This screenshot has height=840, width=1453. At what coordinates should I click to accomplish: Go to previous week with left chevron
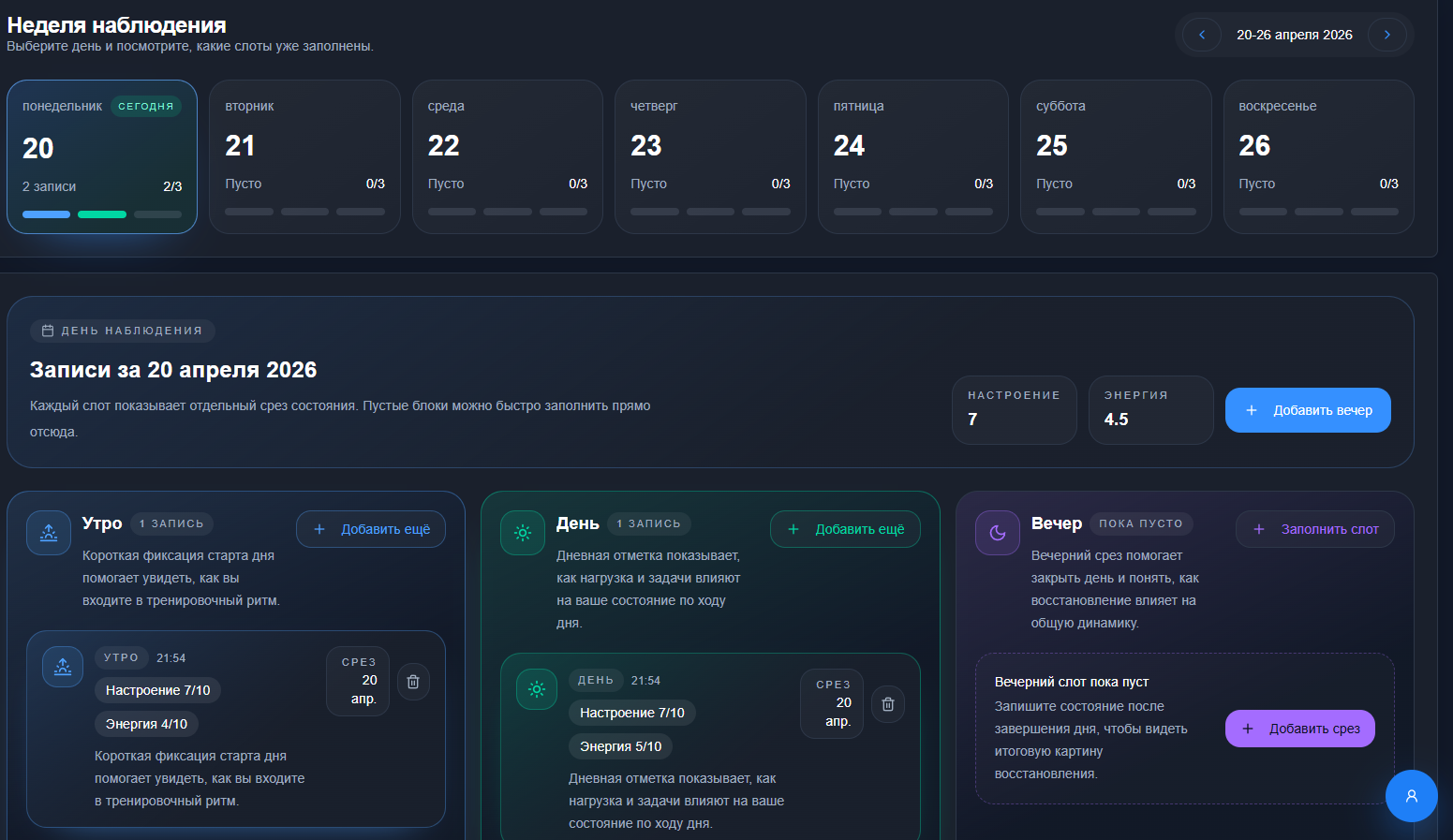click(x=1201, y=35)
